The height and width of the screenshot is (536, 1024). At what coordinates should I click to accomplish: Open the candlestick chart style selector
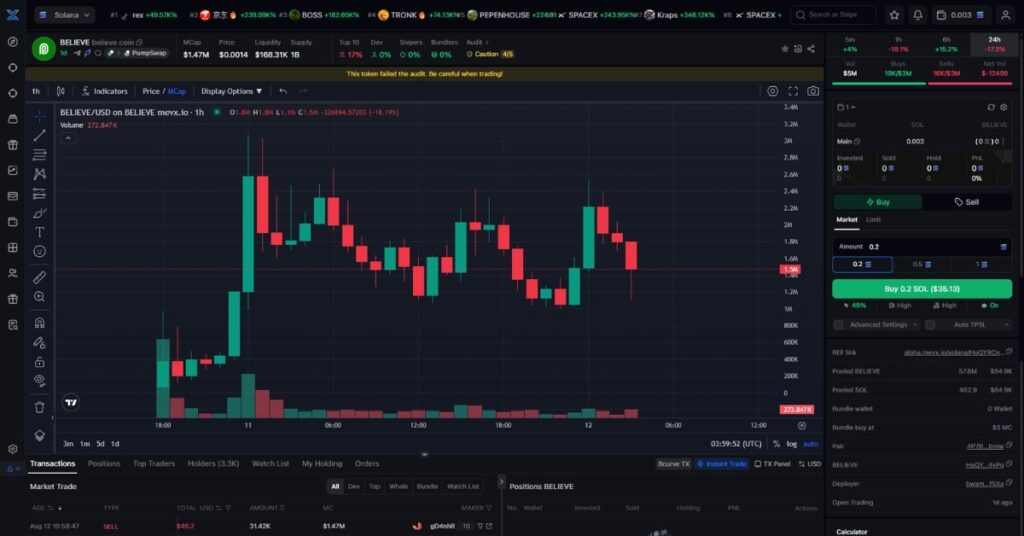pyautogui.click(x=61, y=91)
